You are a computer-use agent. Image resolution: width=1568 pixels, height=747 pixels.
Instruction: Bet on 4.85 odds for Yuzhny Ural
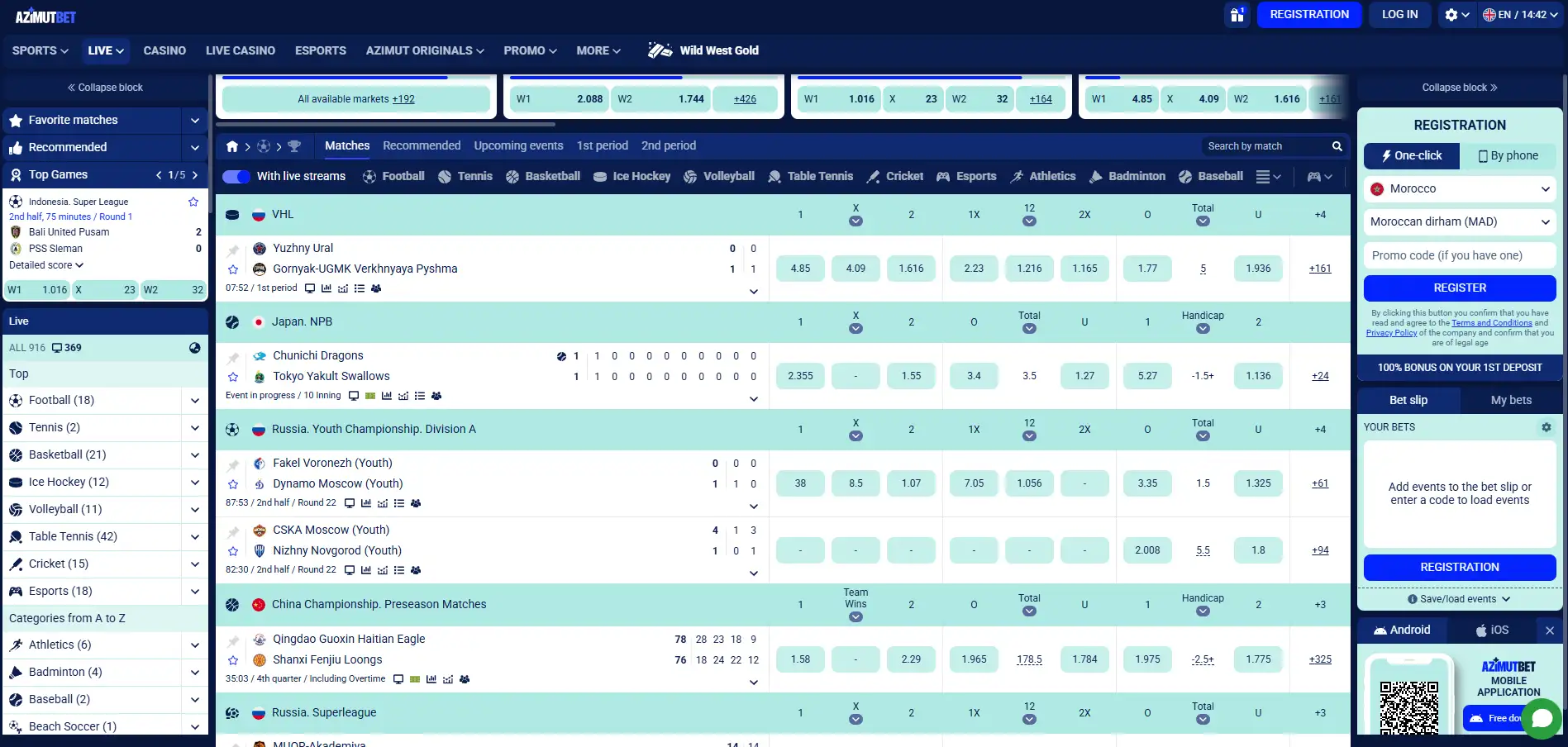[x=800, y=269]
